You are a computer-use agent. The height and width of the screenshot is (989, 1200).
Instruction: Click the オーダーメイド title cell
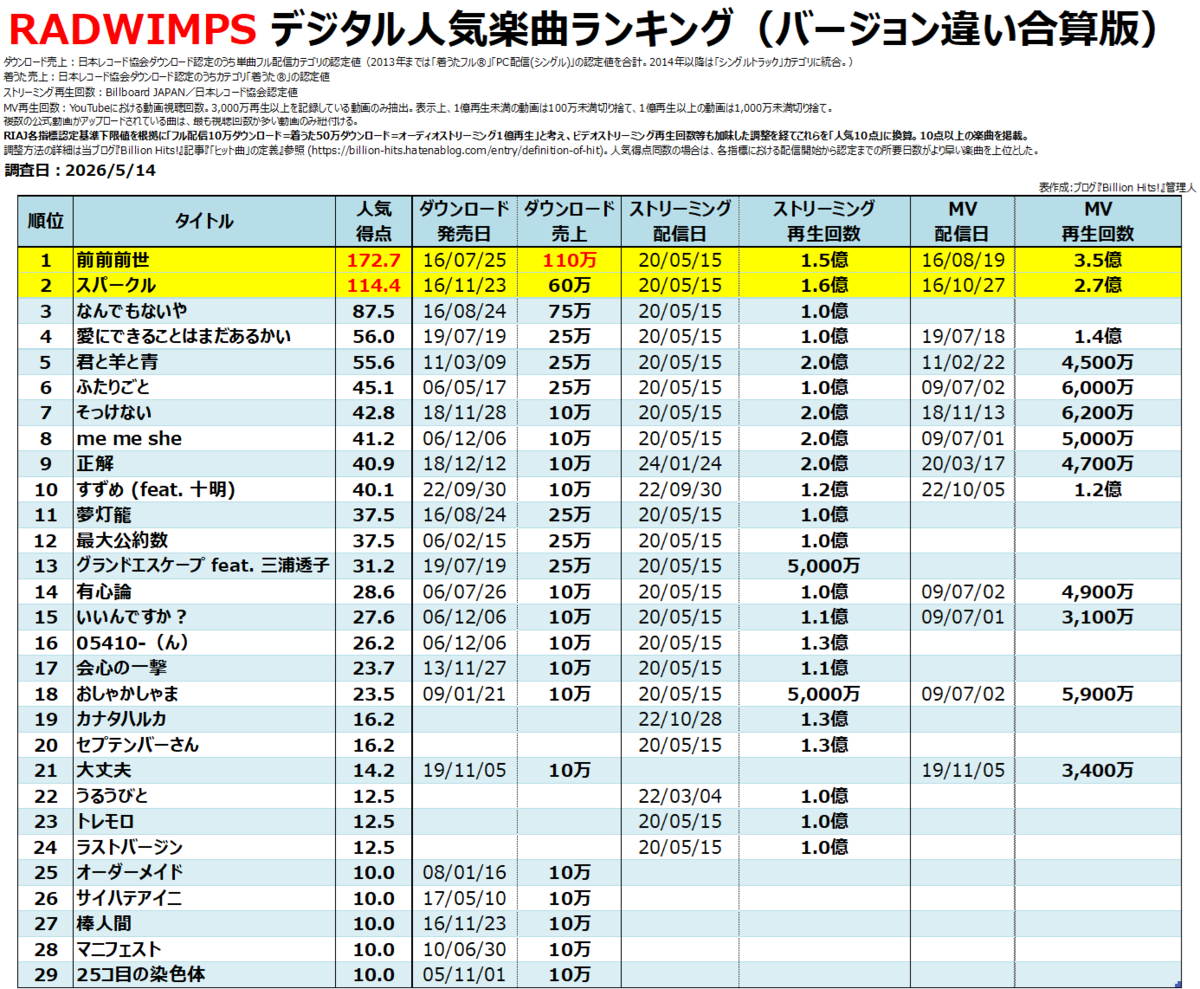[206, 871]
